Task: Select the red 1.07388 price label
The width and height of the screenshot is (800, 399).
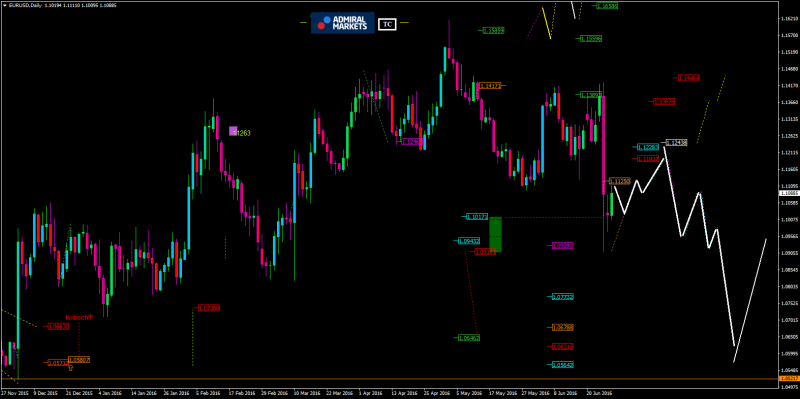Action: coord(209,308)
